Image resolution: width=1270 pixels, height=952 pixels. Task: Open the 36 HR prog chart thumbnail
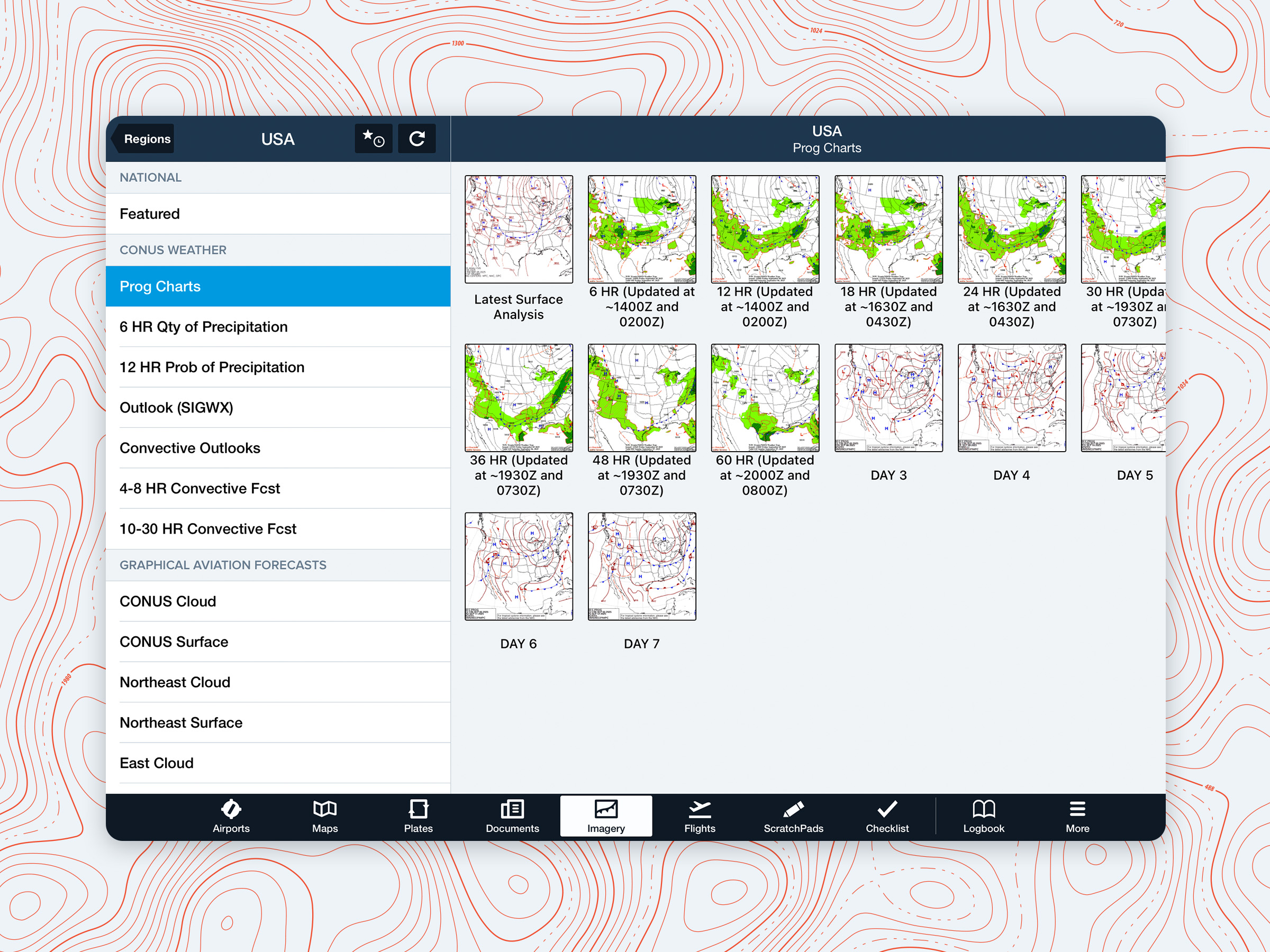[519, 398]
